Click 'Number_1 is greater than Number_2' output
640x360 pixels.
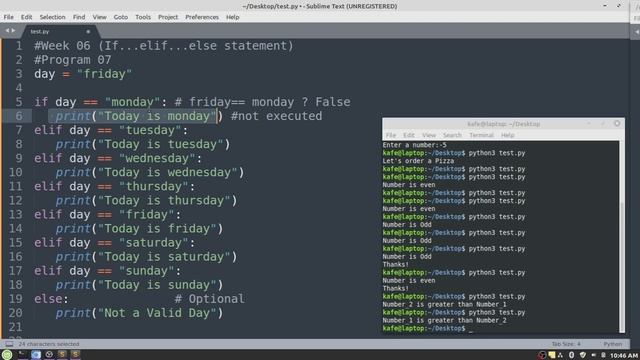tap(444, 320)
